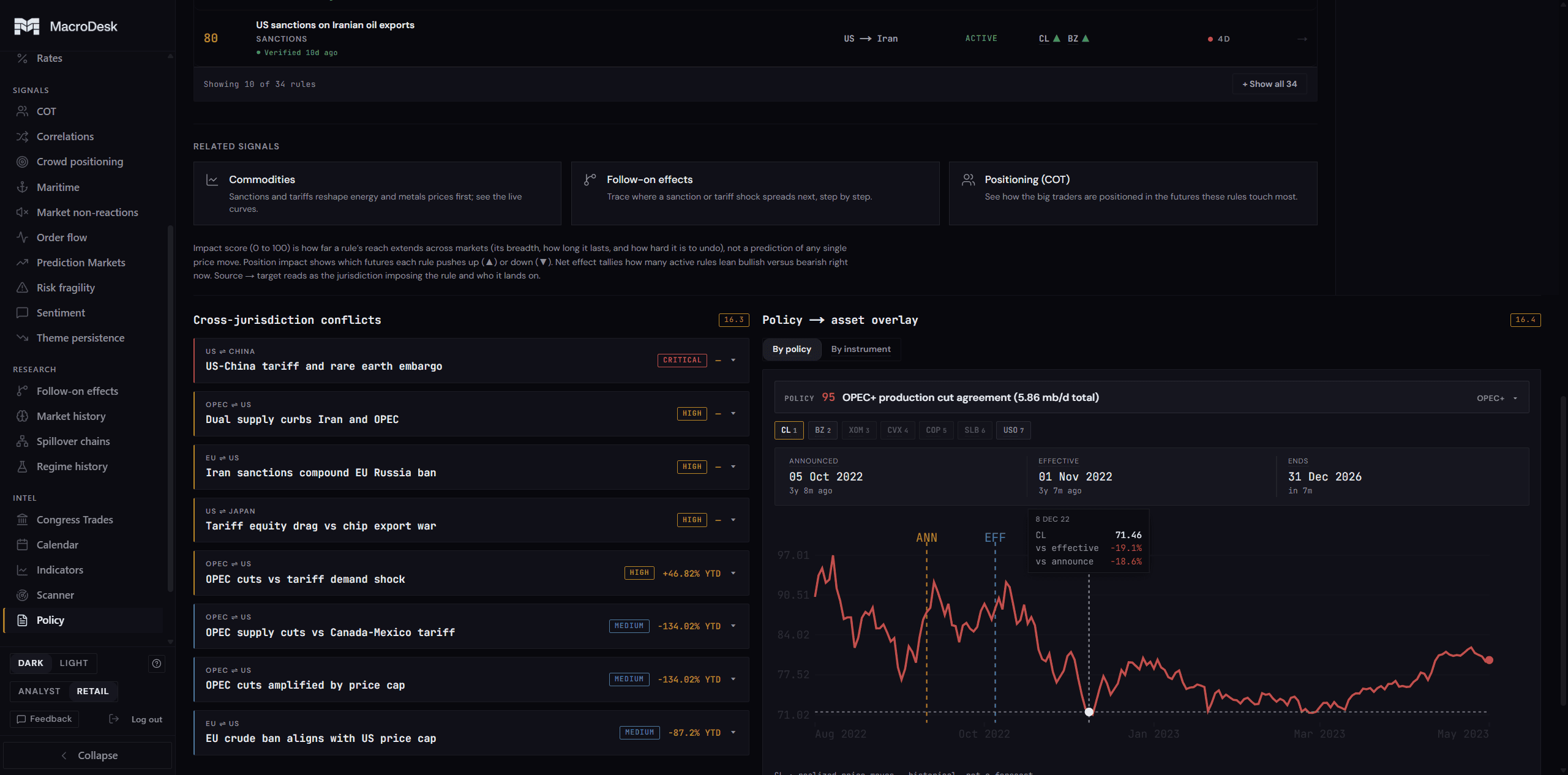Click the help question mark icon

pyautogui.click(x=157, y=664)
